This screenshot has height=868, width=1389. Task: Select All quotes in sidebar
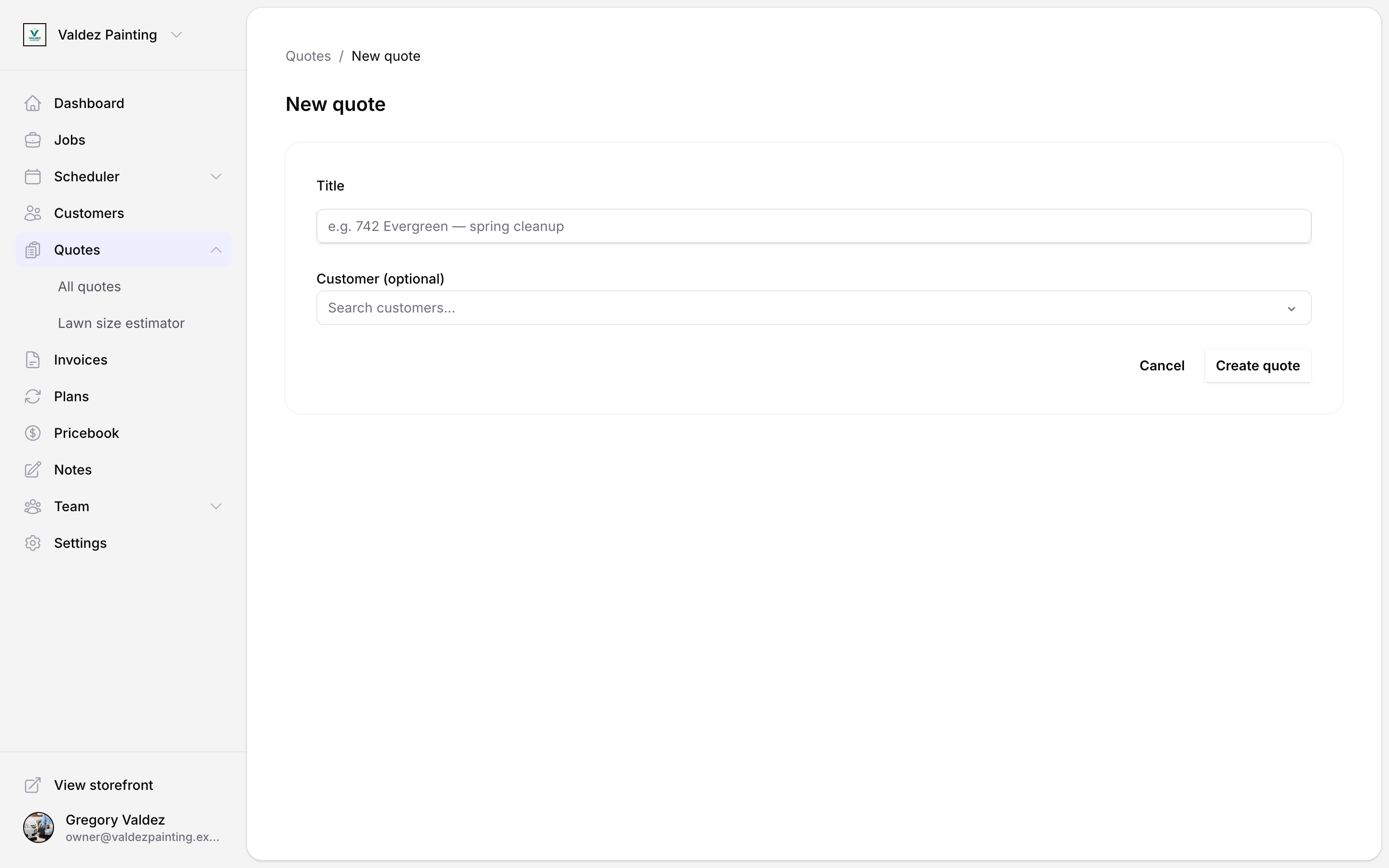pos(89,286)
